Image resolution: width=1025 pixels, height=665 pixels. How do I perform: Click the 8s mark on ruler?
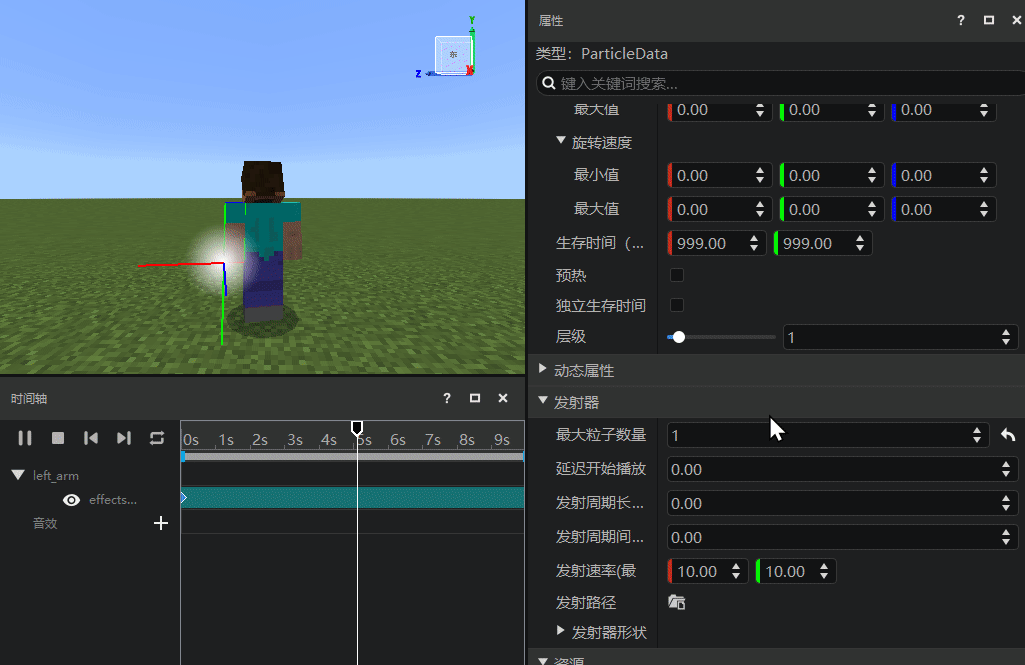[467, 440]
